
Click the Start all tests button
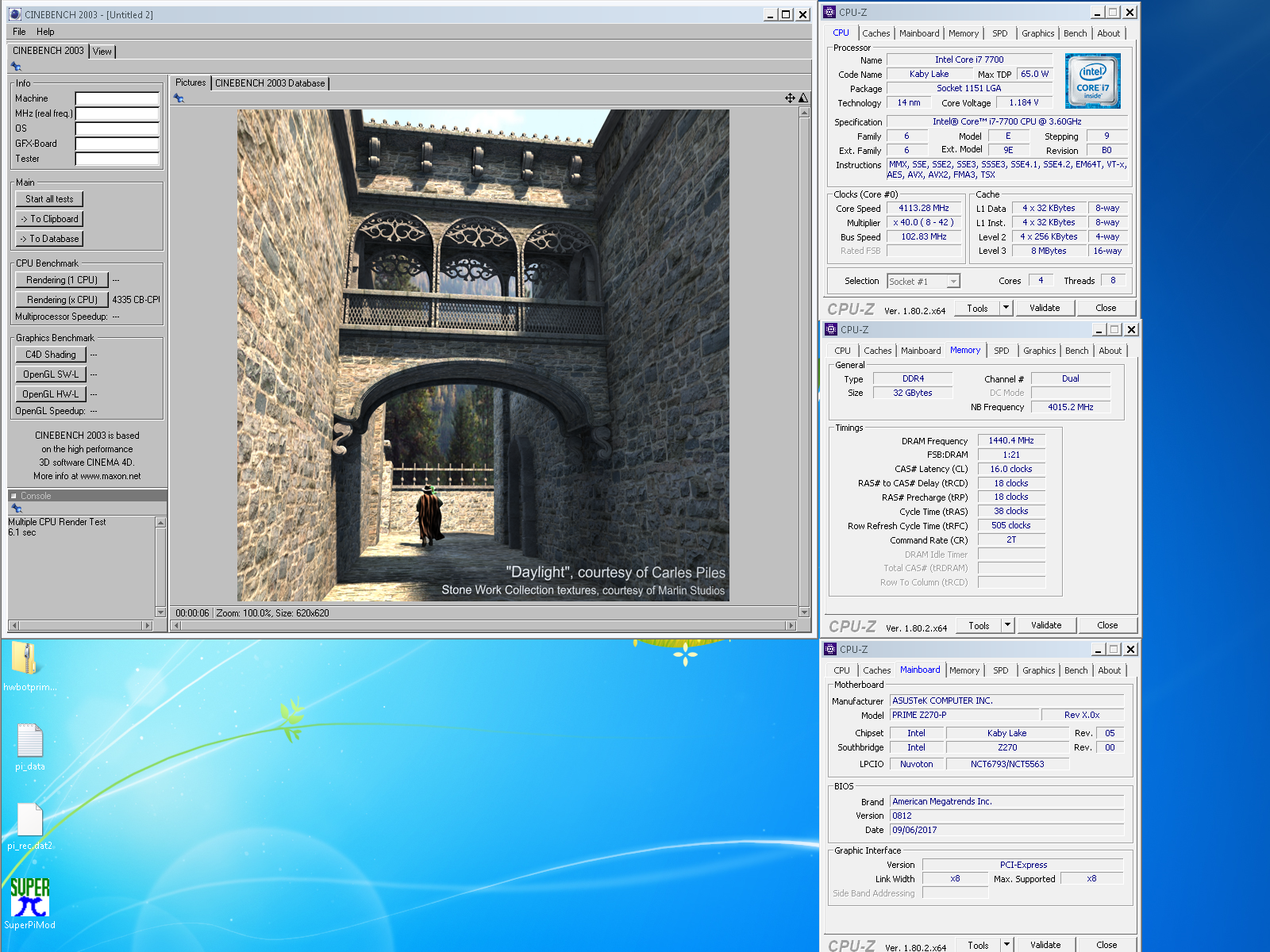pyautogui.click(x=49, y=199)
